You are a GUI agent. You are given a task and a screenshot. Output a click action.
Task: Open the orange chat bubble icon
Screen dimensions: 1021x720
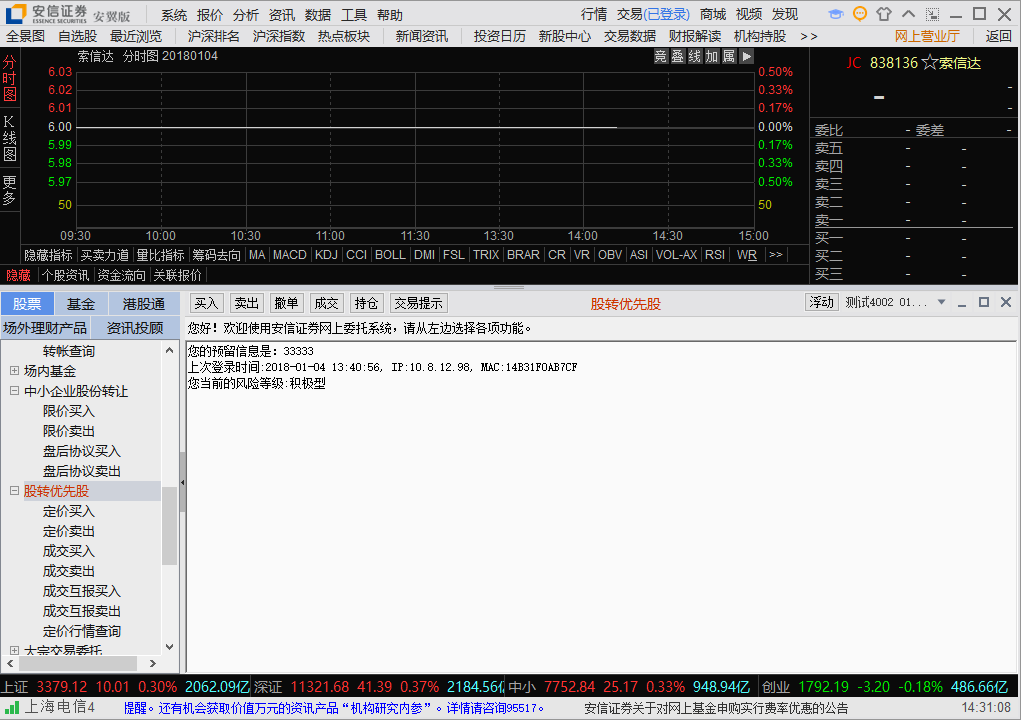pyautogui.click(x=860, y=14)
